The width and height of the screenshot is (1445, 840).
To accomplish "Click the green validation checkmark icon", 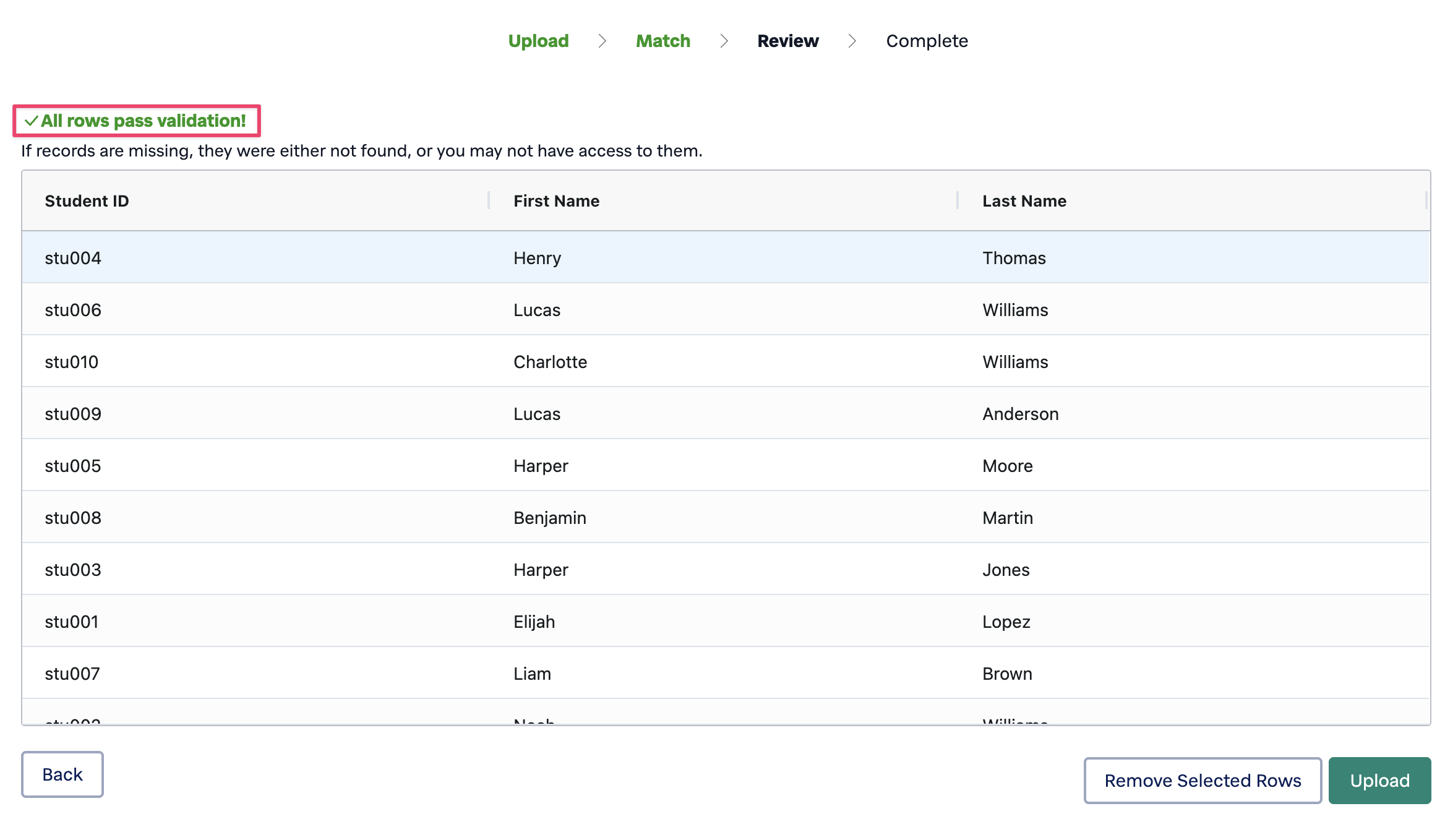I will pos(31,121).
